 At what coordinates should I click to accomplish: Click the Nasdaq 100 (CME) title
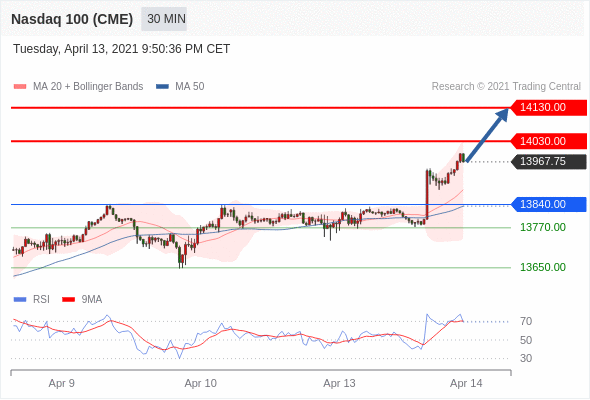tap(72, 19)
